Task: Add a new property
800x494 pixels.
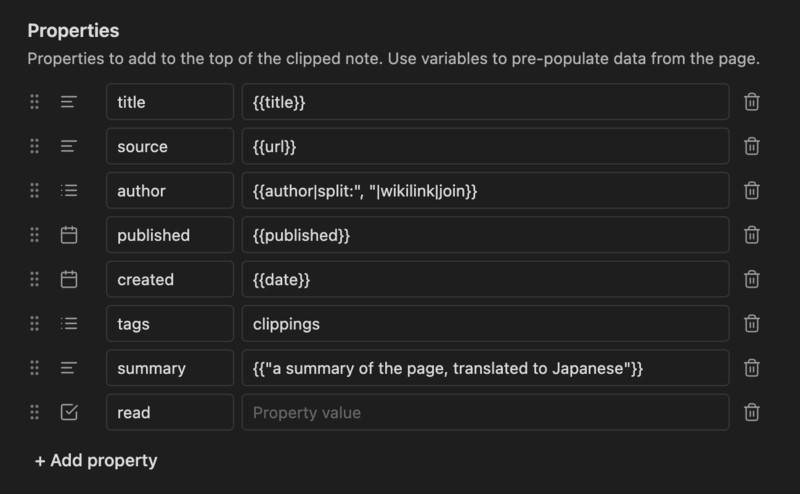Action: click(96, 460)
